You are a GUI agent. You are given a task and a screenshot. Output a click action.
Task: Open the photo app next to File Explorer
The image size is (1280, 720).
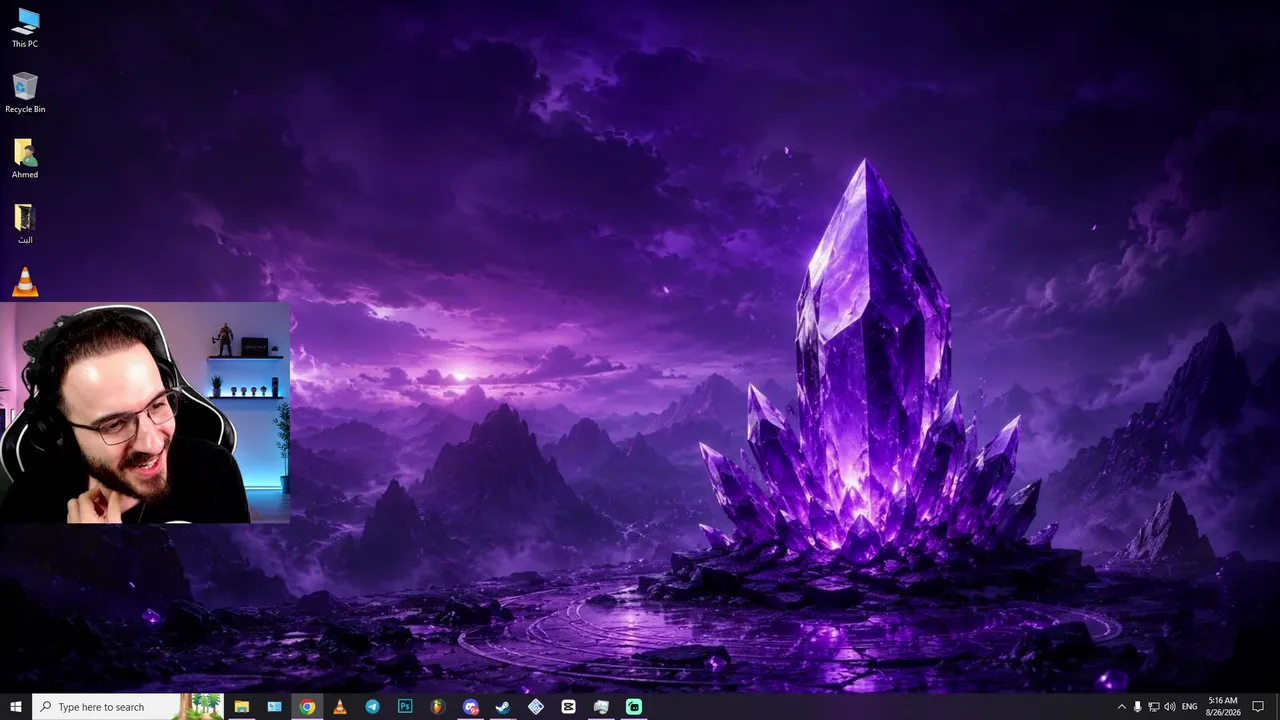[x=274, y=707]
